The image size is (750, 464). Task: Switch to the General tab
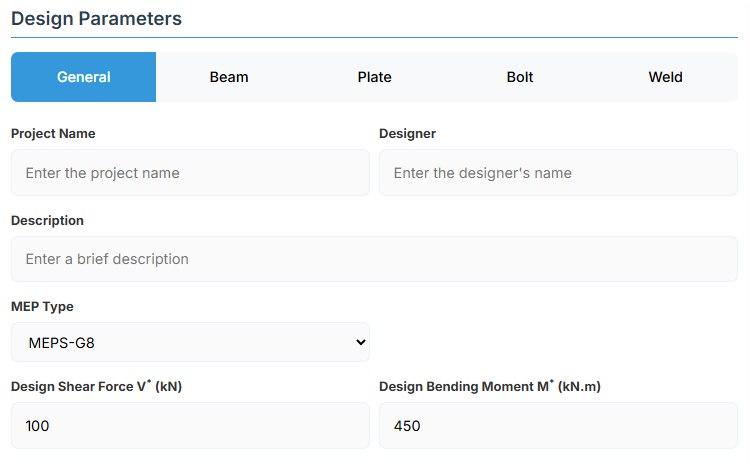(84, 77)
